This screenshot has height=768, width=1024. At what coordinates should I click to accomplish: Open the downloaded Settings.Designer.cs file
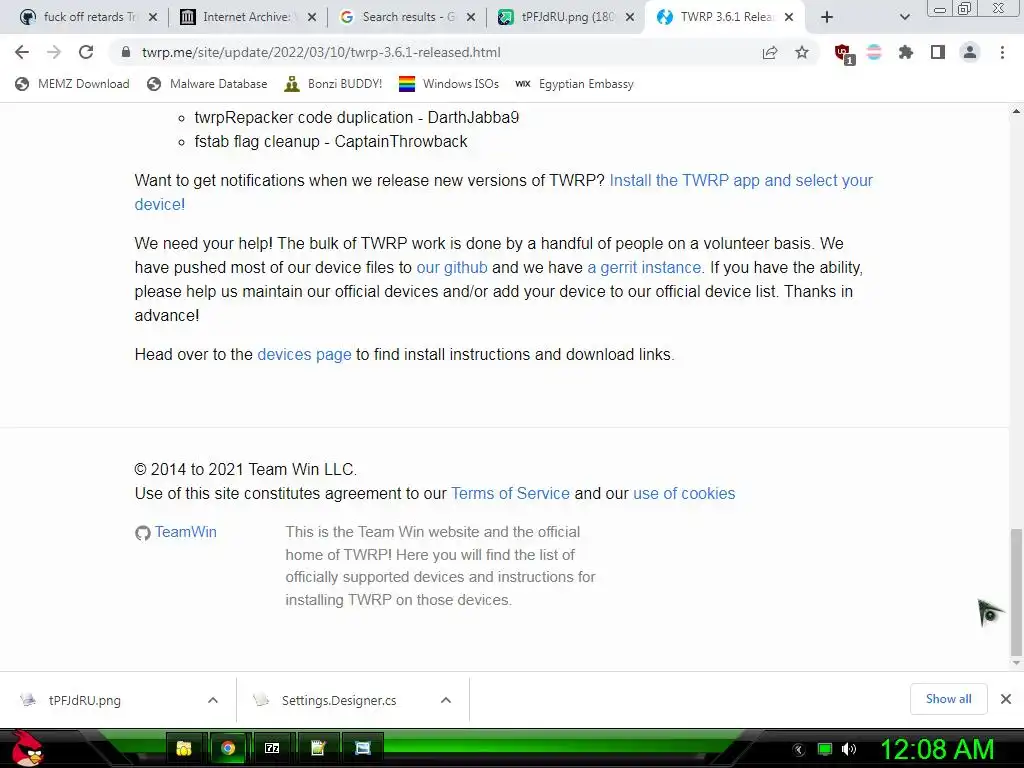click(338, 700)
